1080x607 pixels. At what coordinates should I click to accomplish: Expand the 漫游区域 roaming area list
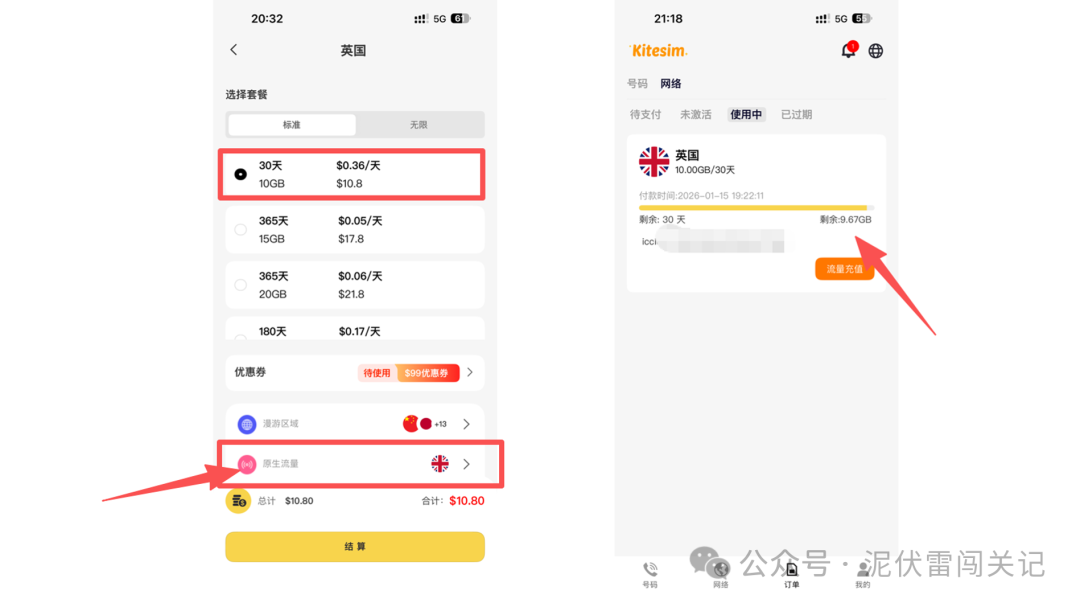point(466,423)
